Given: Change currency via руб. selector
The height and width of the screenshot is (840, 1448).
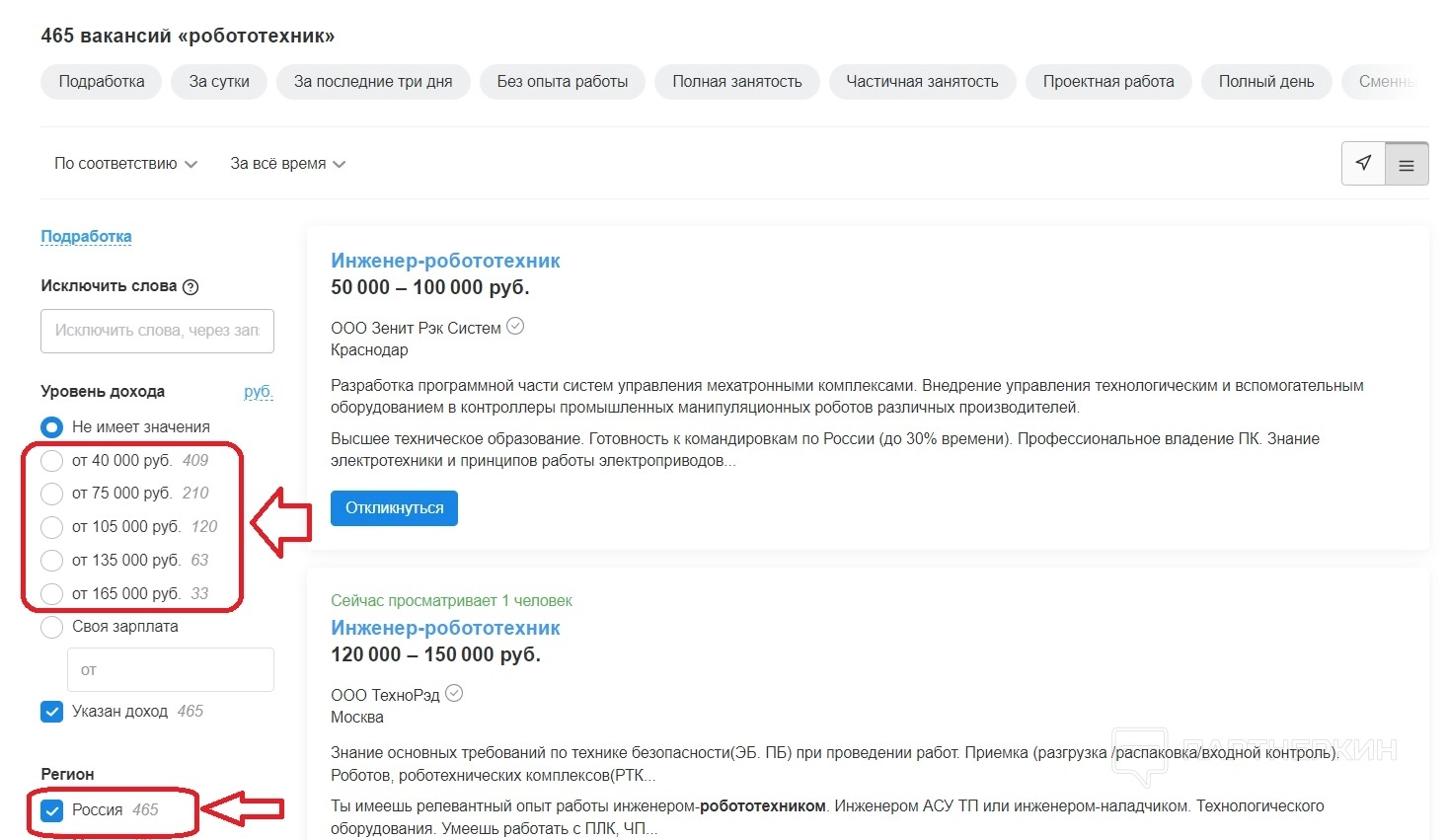Looking at the screenshot, I should (258, 392).
